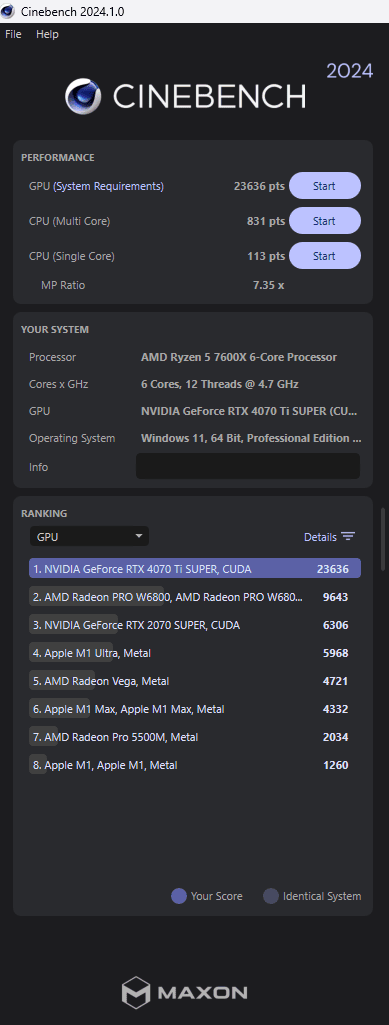The image size is (389, 1025).
Task: Select the Apple M1, Metal ranking row
Action: 195,765
